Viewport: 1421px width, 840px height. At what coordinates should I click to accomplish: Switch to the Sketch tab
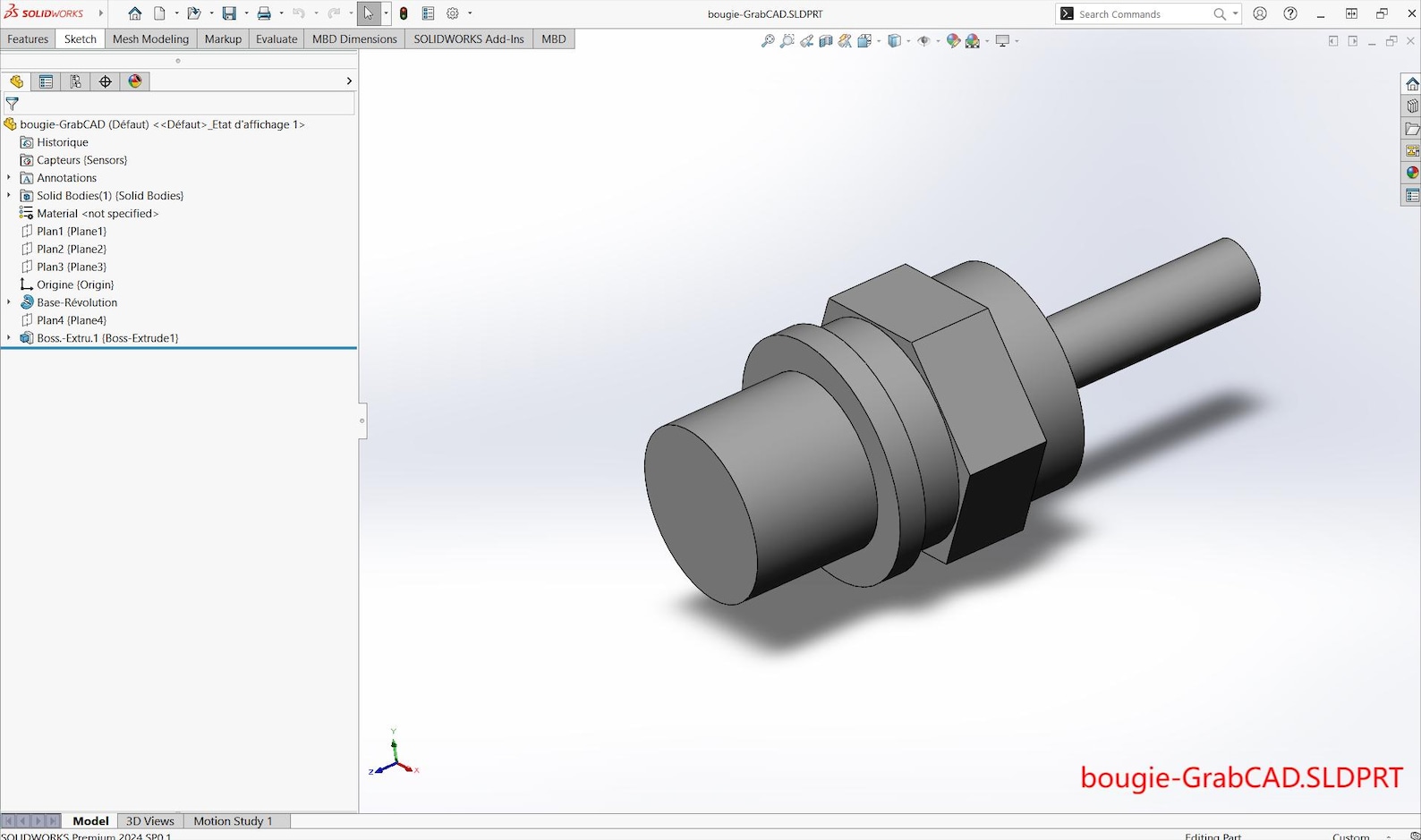(x=80, y=39)
